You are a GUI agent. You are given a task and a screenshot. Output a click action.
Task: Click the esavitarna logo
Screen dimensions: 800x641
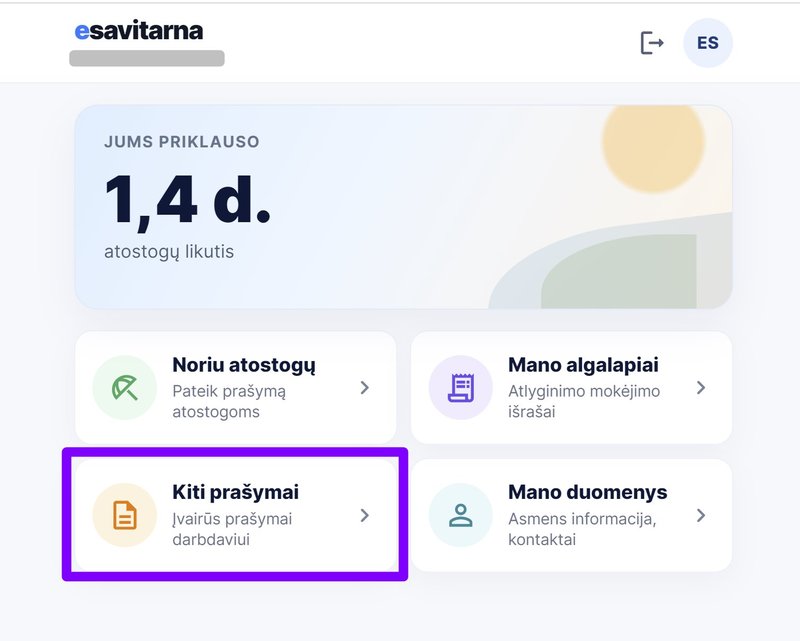pos(139,31)
